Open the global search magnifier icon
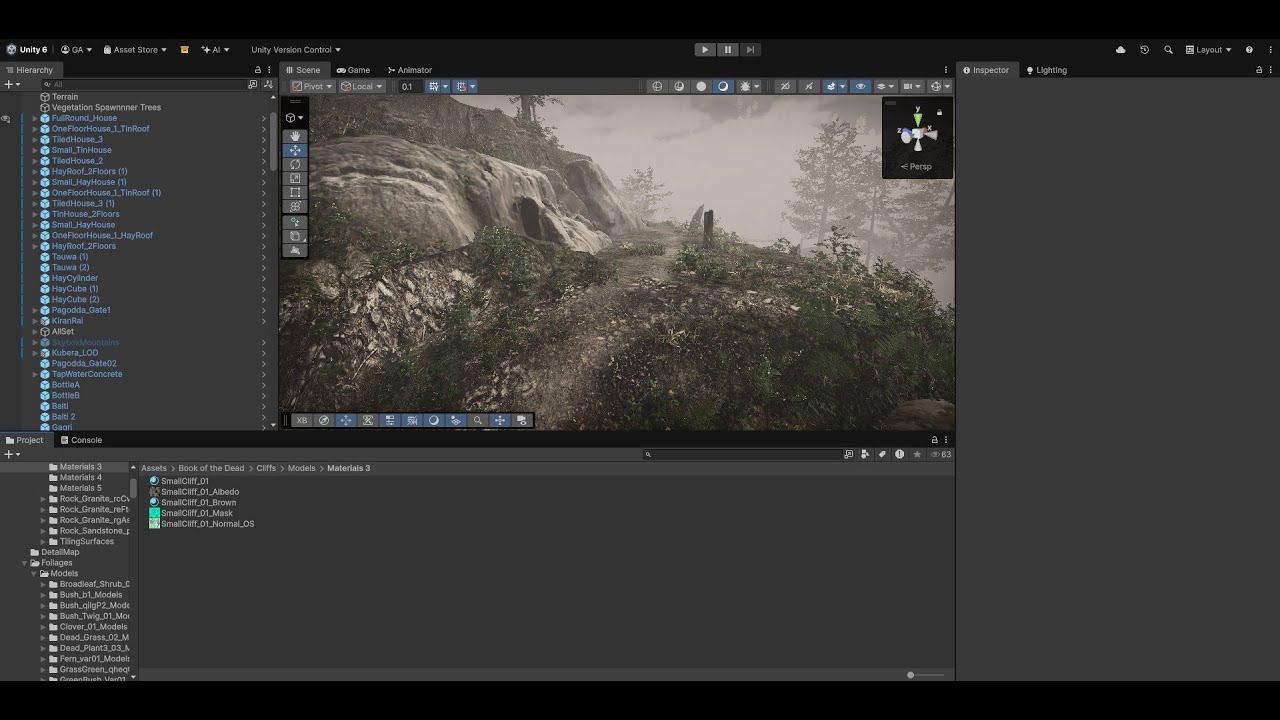Screen dimensions: 1280x720 [1168, 49]
